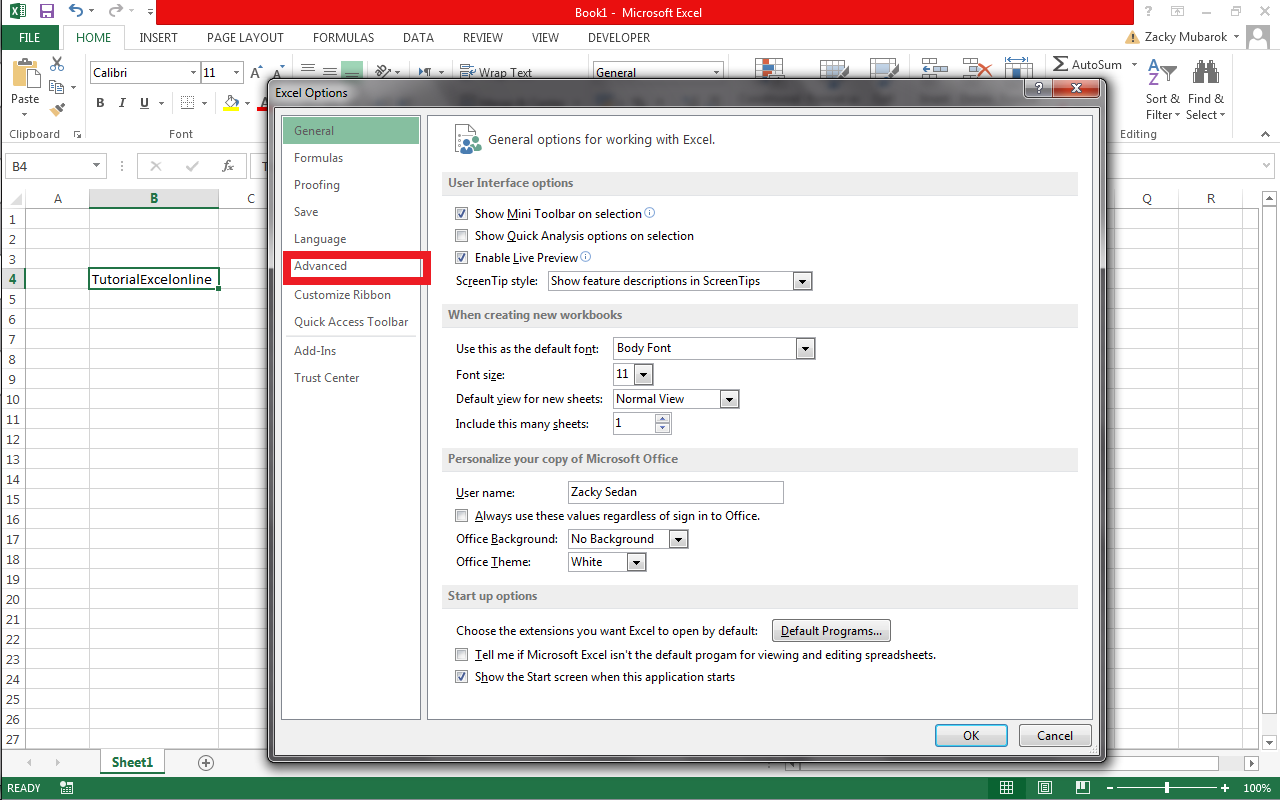Open Page Break Preview from status bar
The width and height of the screenshot is (1280, 800).
click(x=1082, y=788)
